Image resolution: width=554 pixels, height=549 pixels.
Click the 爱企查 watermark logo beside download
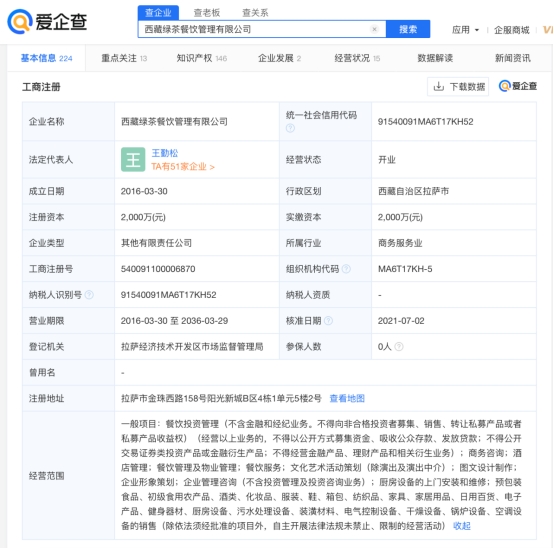[518, 86]
